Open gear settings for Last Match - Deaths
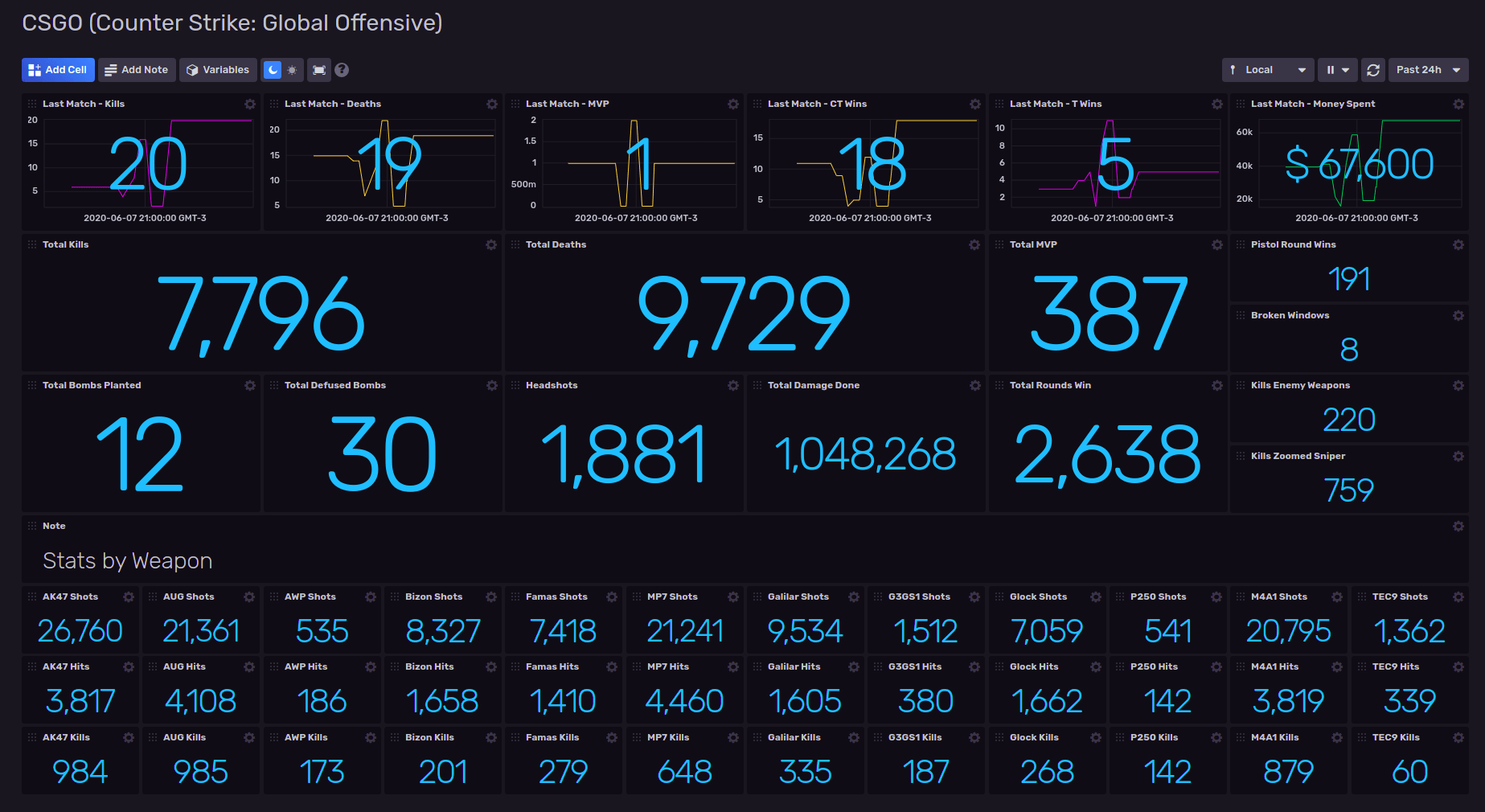 click(x=492, y=104)
